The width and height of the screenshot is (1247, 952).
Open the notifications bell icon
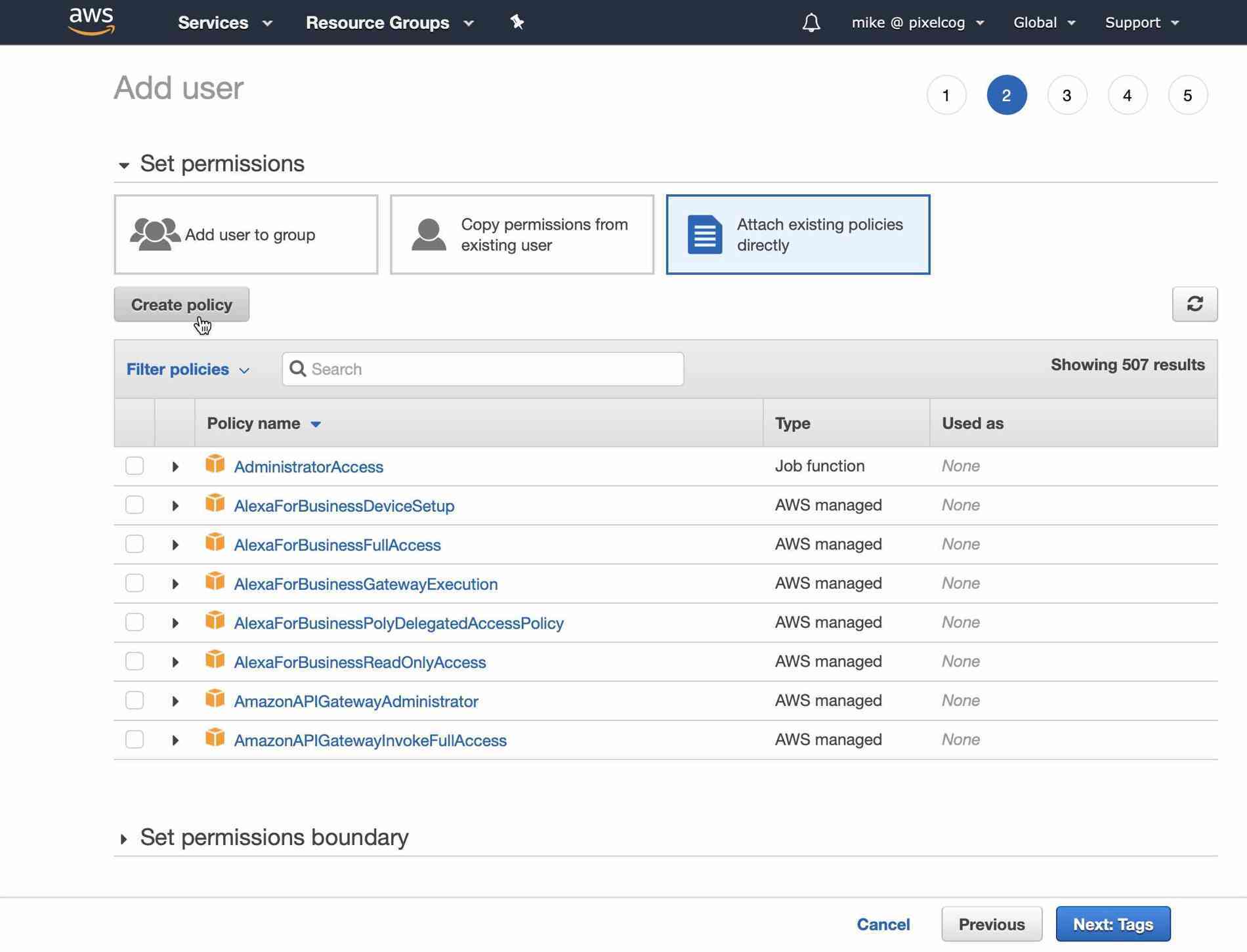point(811,22)
